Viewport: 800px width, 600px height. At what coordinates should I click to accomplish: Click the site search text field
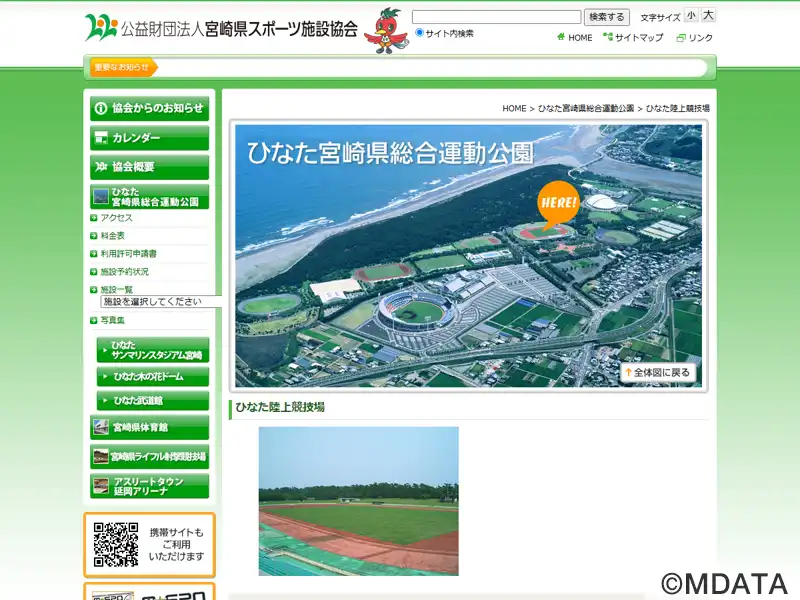[x=496, y=17]
